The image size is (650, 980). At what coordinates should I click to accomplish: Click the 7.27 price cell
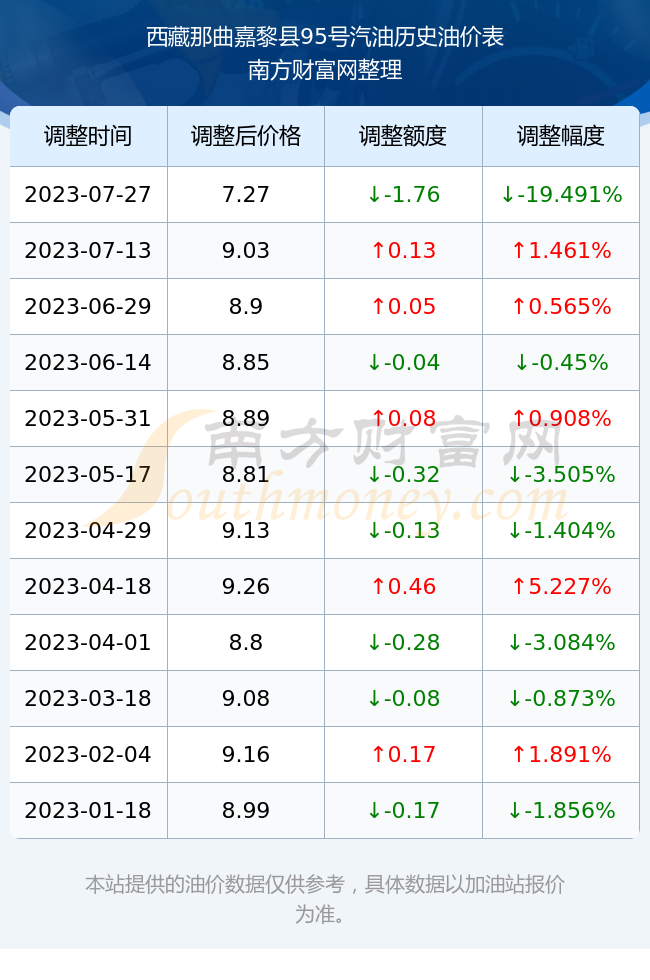[246, 194]
